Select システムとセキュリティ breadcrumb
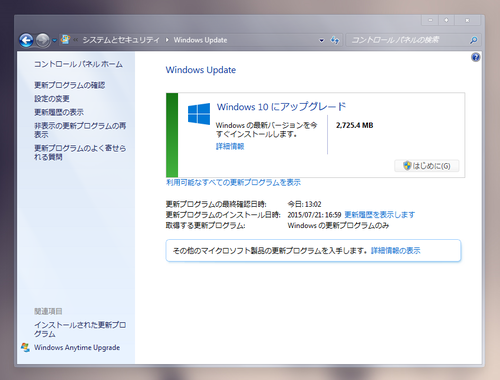Image resolution: width=500 pixels, height=380 pixels. point(121,40)
